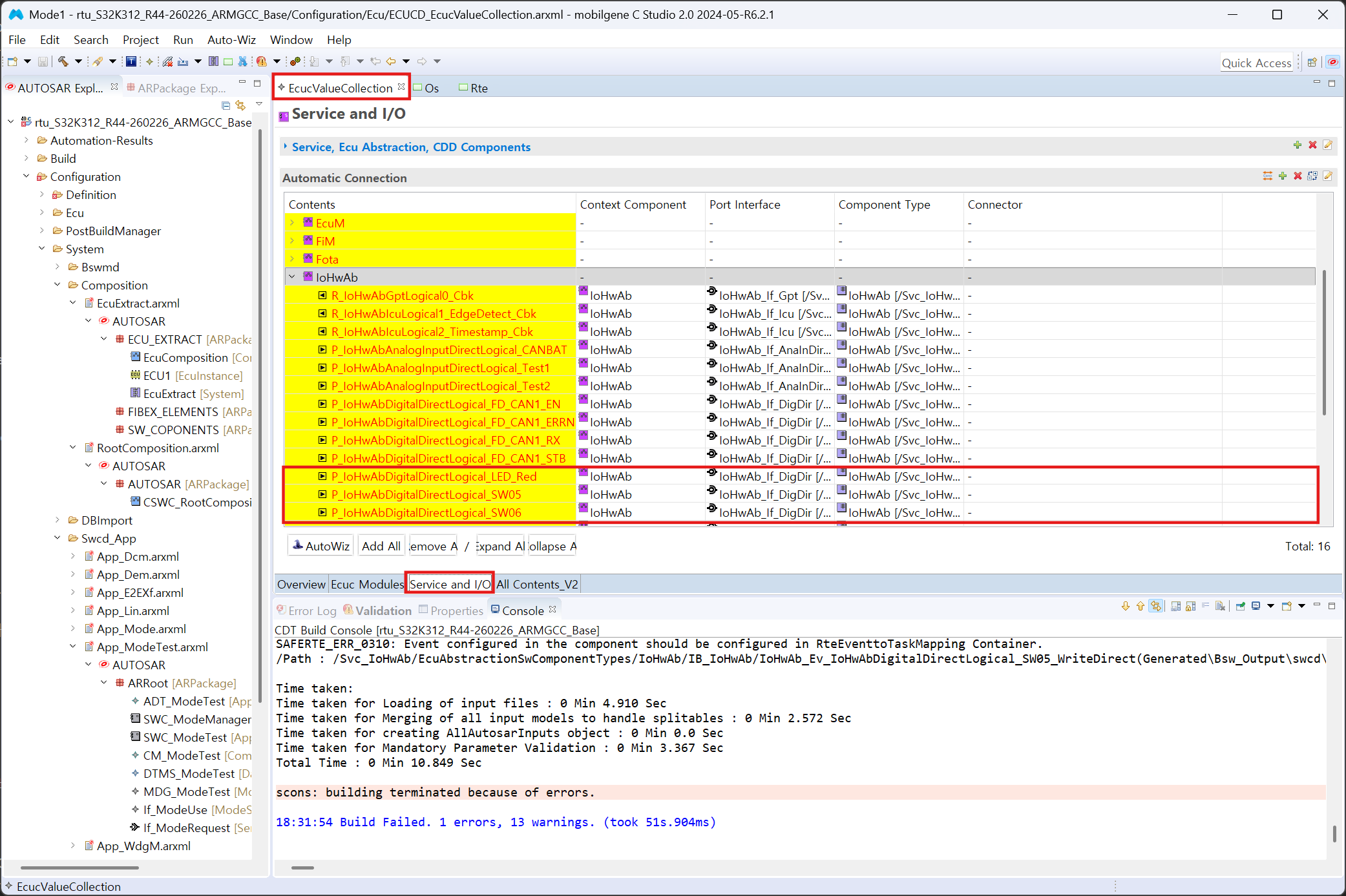Open the Validation view tab
The width and height of the screenshot is (1346, 896).
click(377, 610)
